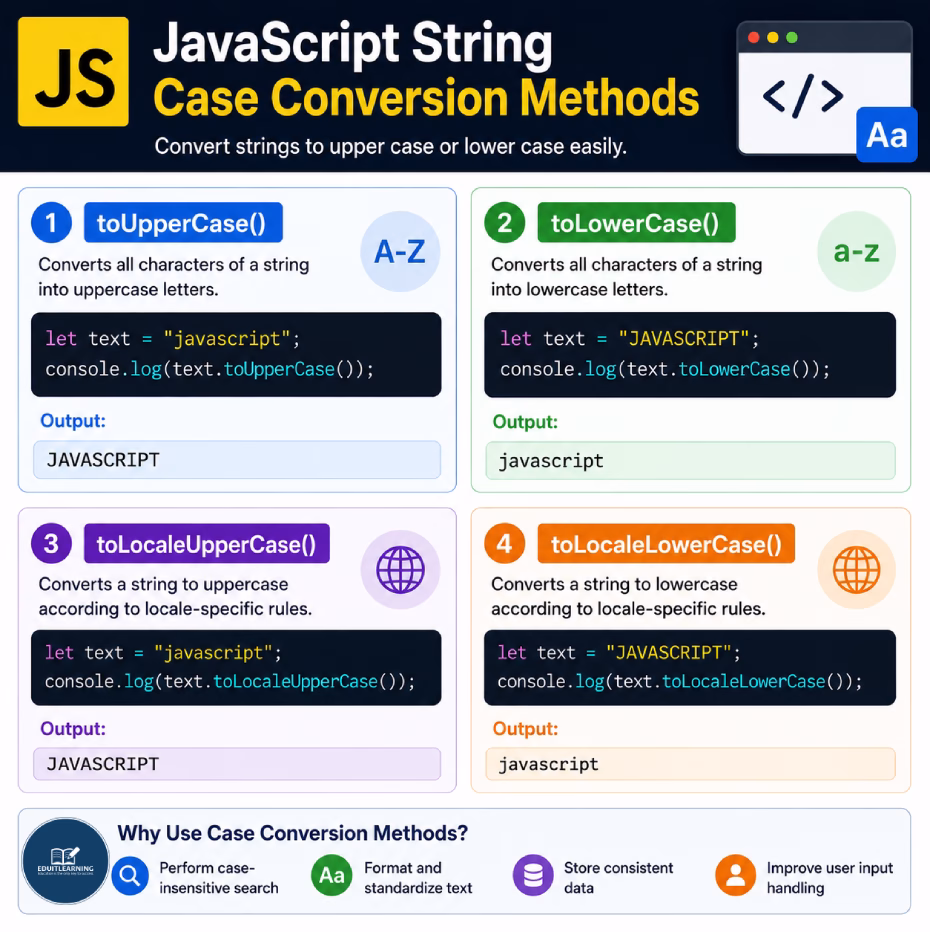
Task: Click the toLocaleUpperCase code block
Action: click(x=236, y=667)
